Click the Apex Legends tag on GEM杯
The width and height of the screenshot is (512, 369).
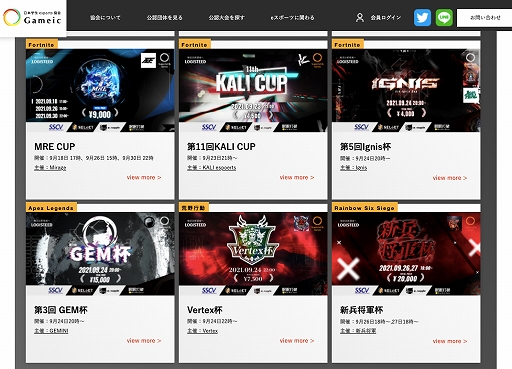[x=51, y=208]
